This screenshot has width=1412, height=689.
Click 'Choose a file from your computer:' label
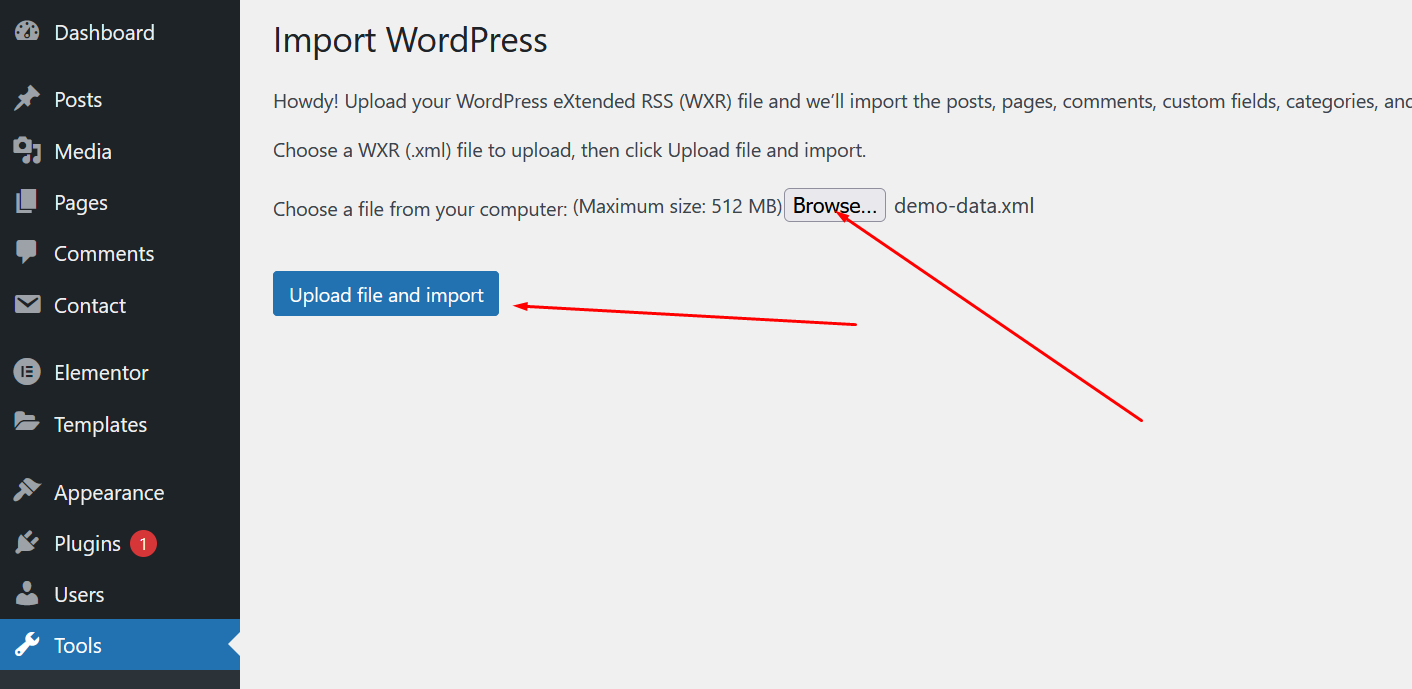point(421,209)
